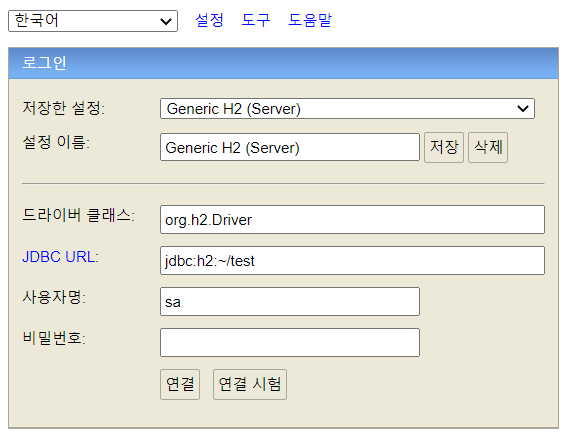Screen dimensions: 568x437
Task: Click the 사용자명: label
Action: point(54,297)
